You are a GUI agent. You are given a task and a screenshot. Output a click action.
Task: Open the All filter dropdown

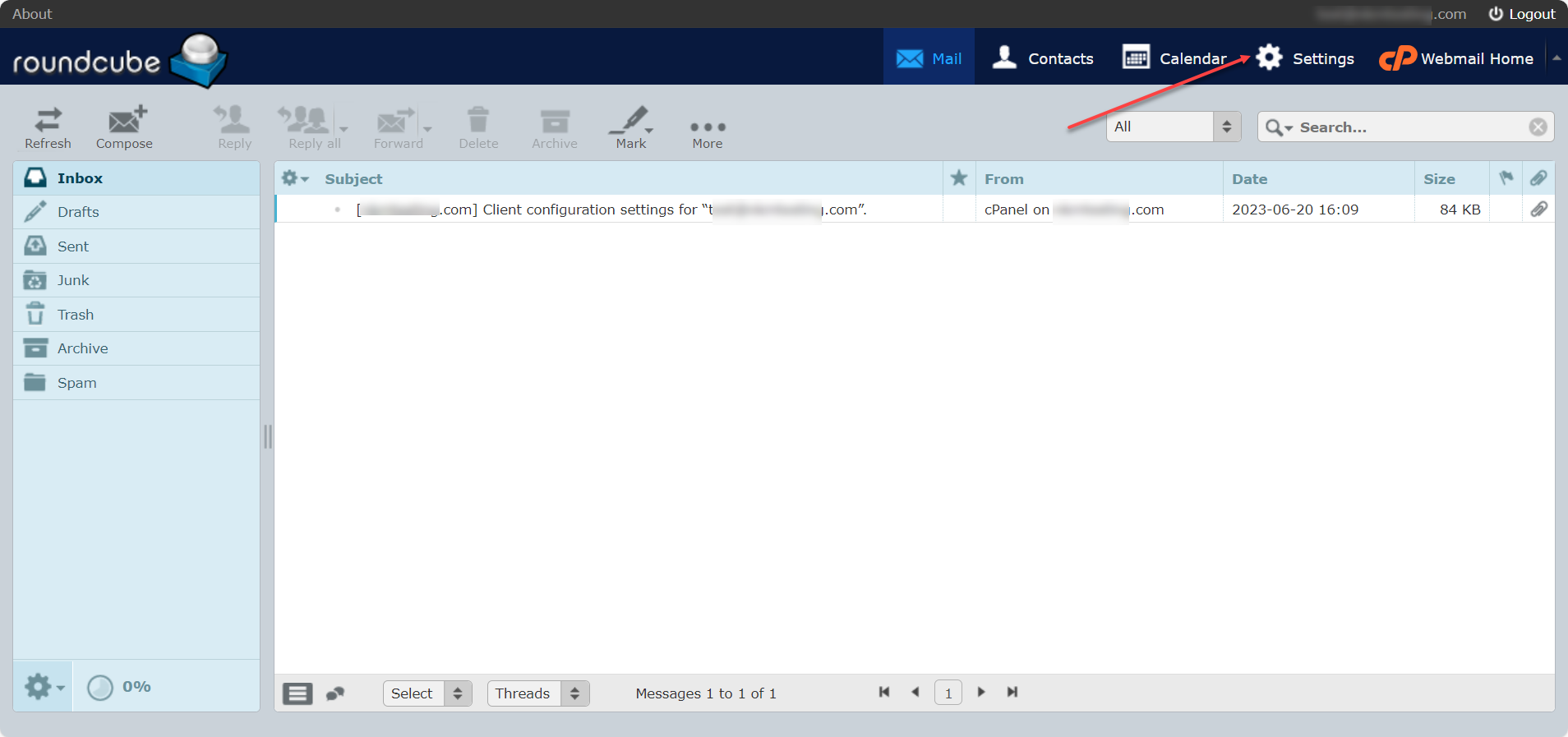pyautogui.click(x=1173, y=127)
